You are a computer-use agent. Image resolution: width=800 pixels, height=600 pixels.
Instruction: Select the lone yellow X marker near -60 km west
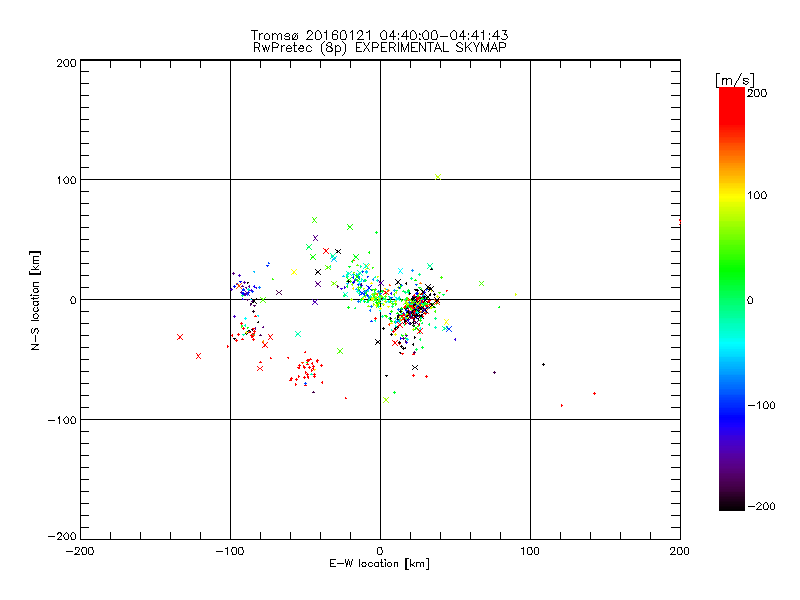click(294, 272)
